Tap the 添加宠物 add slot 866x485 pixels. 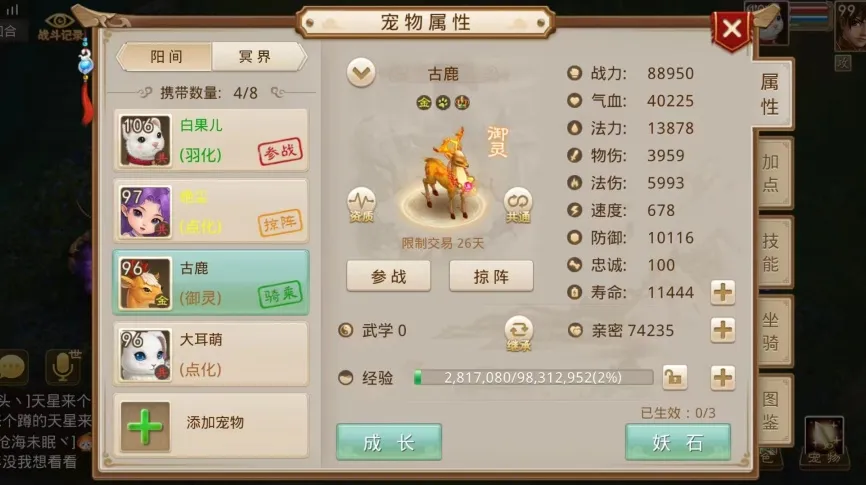[x=211, y=425]
